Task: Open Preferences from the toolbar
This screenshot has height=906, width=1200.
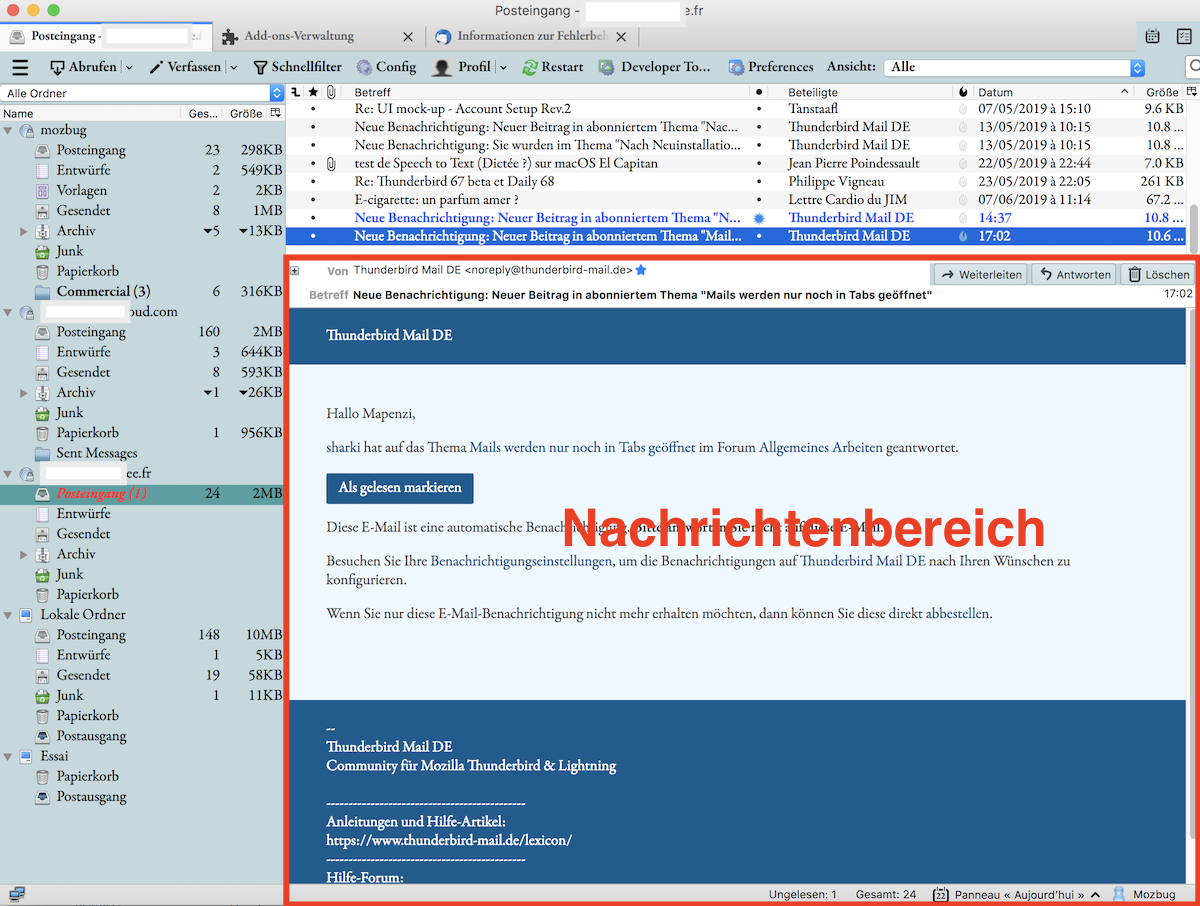Action: 771,67
